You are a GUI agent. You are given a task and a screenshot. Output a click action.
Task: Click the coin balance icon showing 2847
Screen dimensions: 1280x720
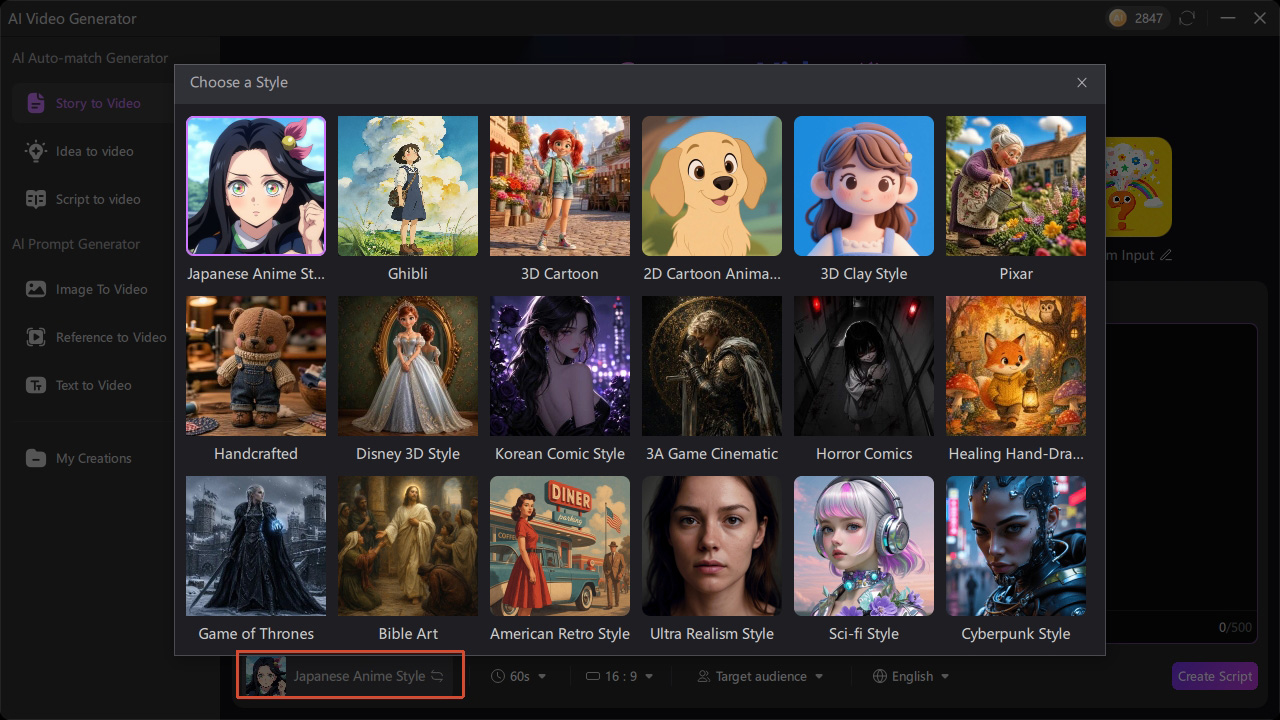click(x=1118, y=18)
